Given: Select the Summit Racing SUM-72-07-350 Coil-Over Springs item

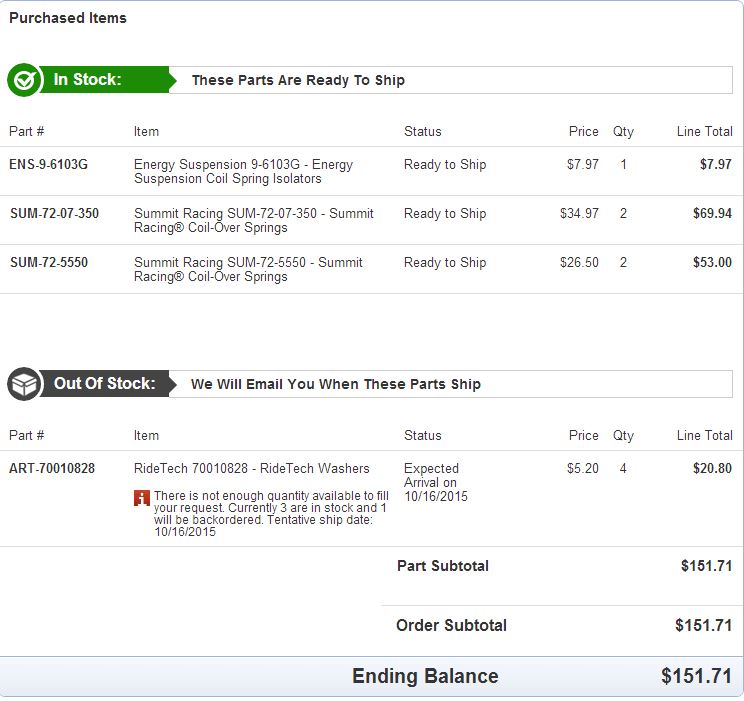Looking at the screenshot, I should coord(254,221).
